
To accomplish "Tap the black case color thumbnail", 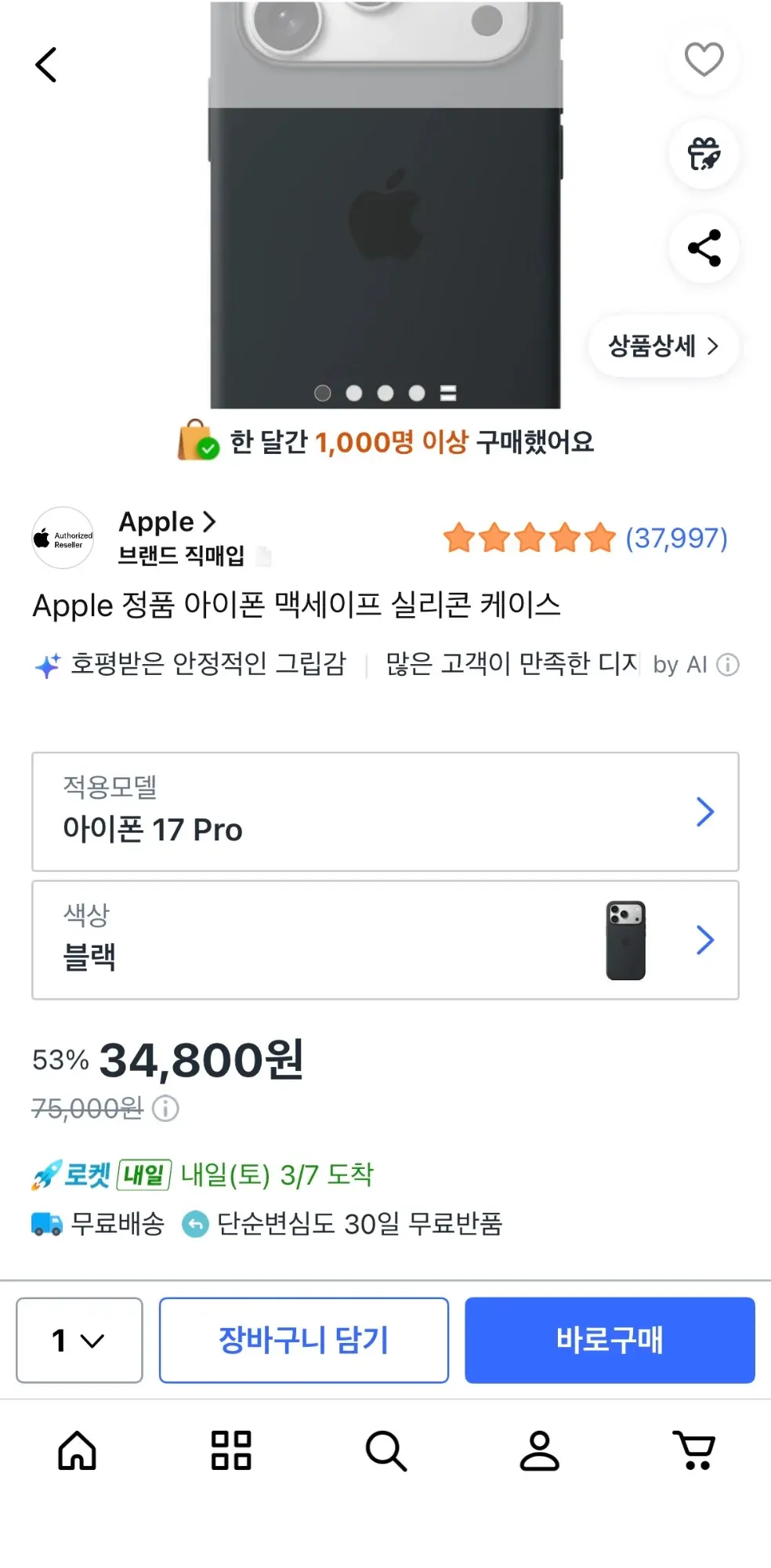I will [625, 940].
